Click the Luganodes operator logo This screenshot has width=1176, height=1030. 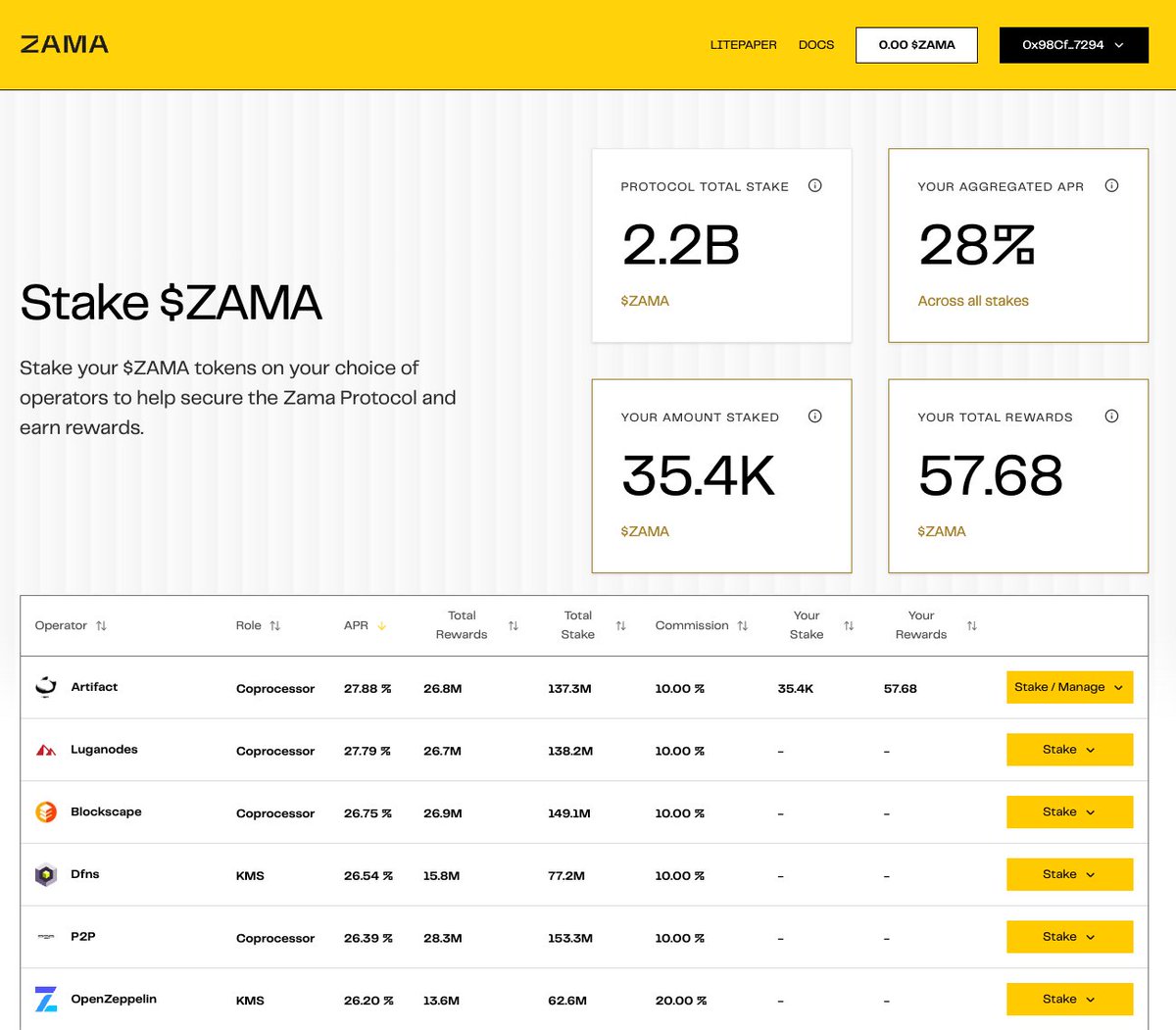(46, 750)
